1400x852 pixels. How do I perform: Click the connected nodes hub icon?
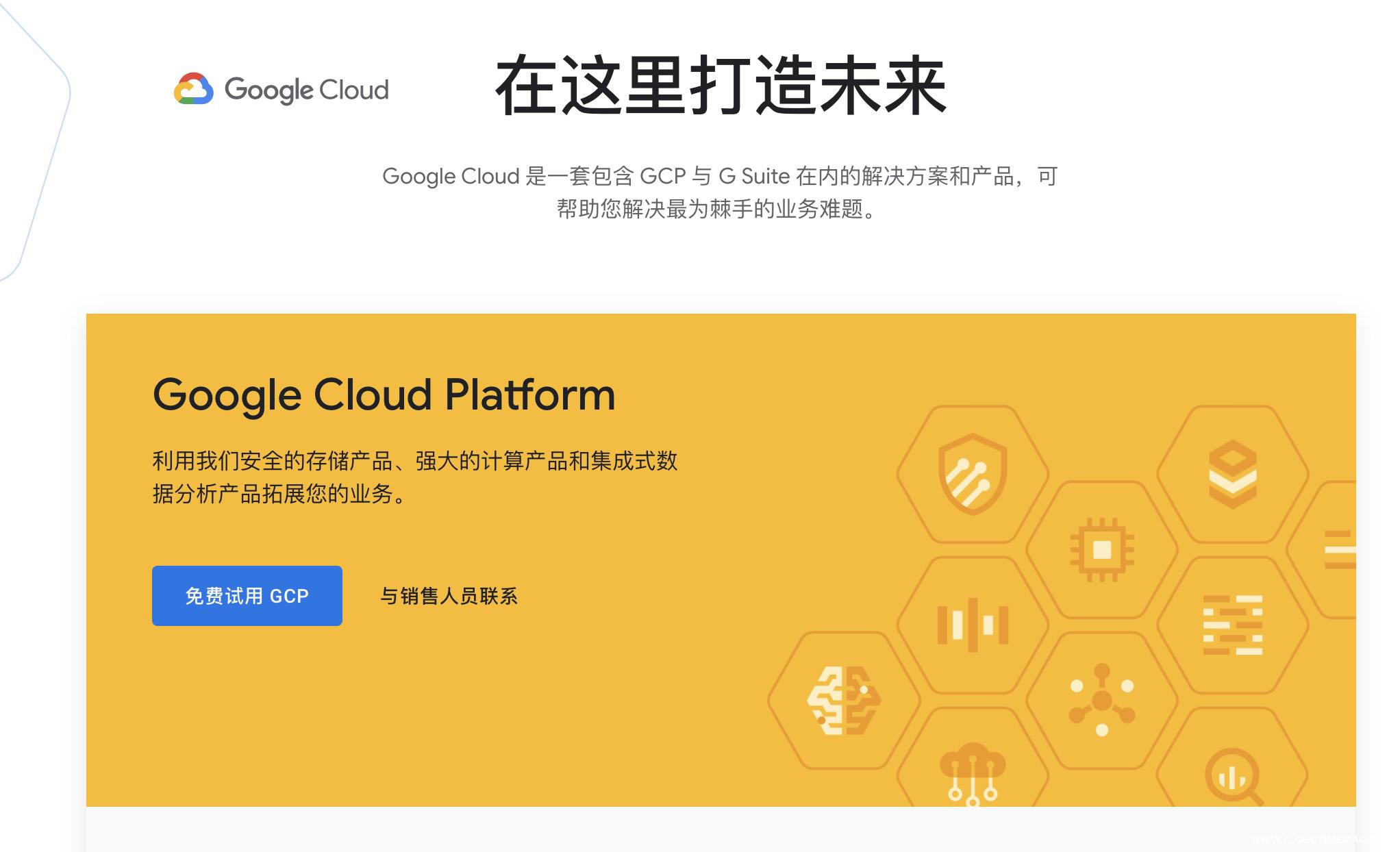click(1102, 700)
